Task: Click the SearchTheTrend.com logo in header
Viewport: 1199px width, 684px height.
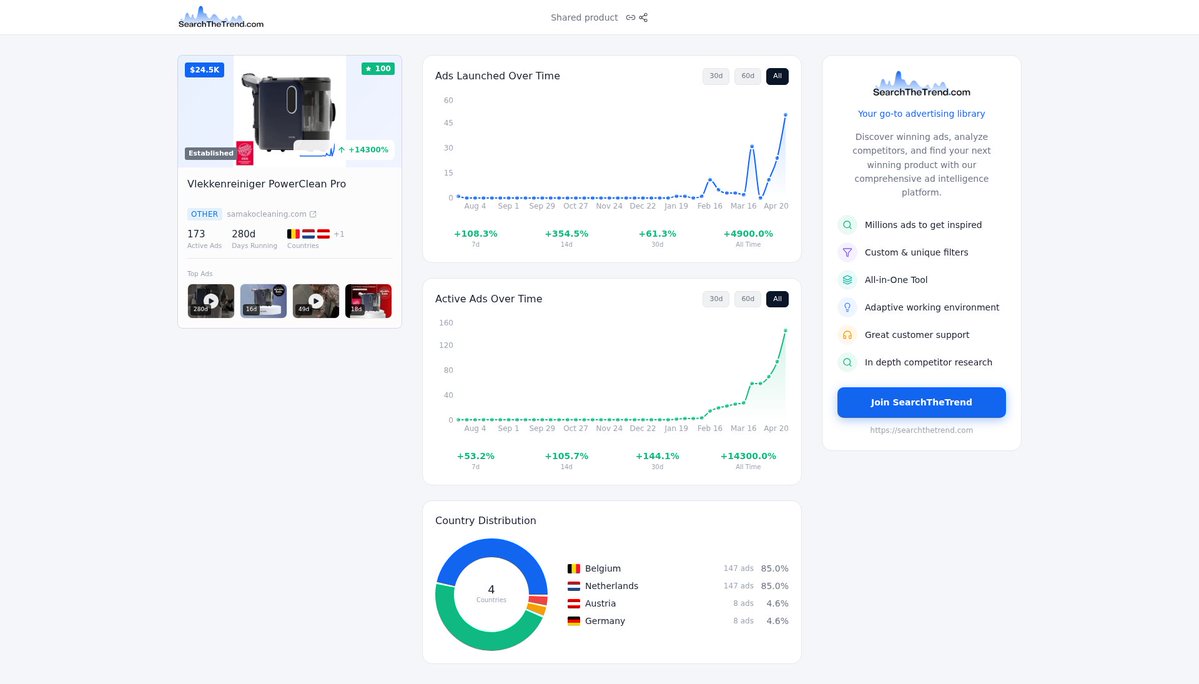Action: click(x=221, y=17)
